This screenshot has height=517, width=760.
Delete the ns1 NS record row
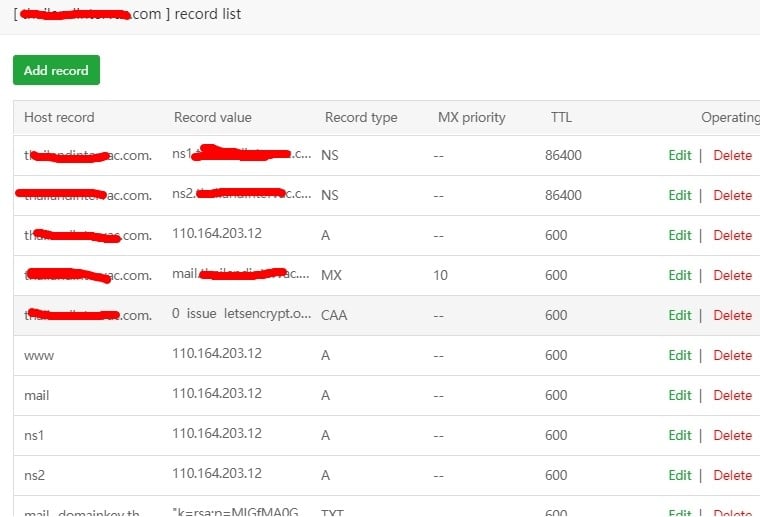(x=732, y=155)
